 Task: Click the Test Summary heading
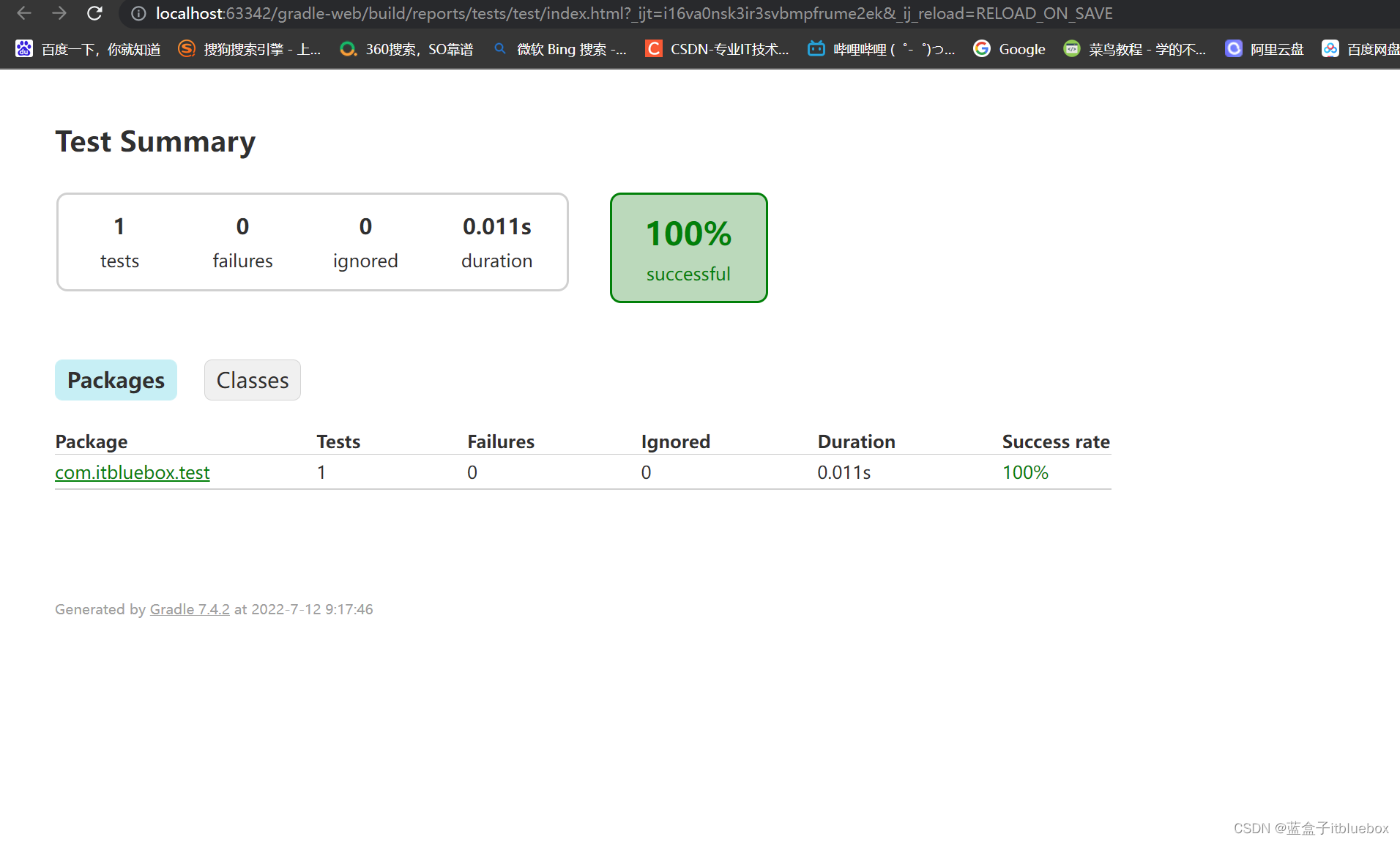(156, 141)
